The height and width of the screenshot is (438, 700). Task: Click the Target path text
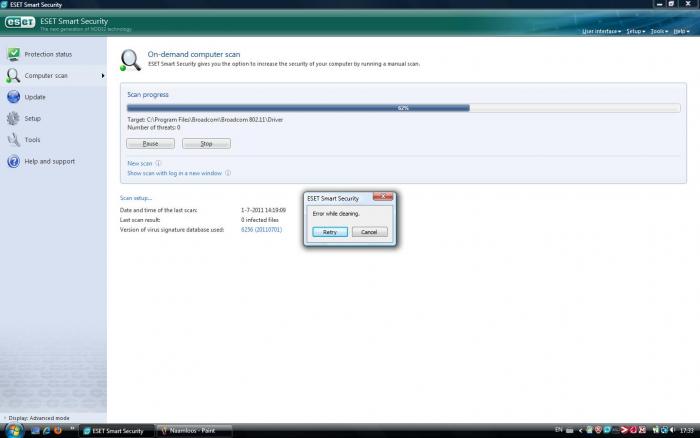(x=205, y=120)
